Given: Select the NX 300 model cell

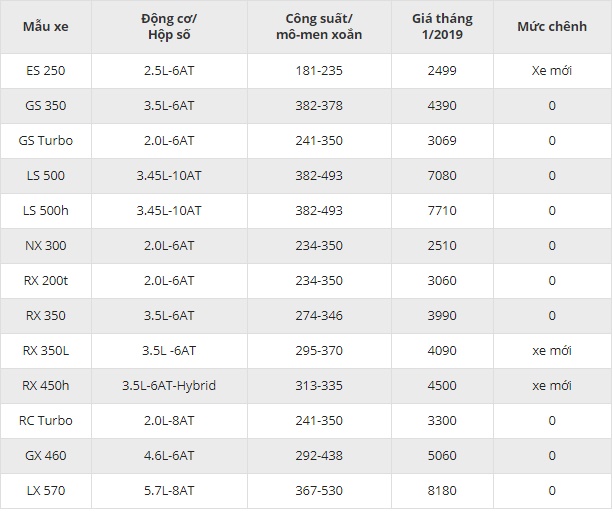Looking at the screenshot, I should coord(45,246).
